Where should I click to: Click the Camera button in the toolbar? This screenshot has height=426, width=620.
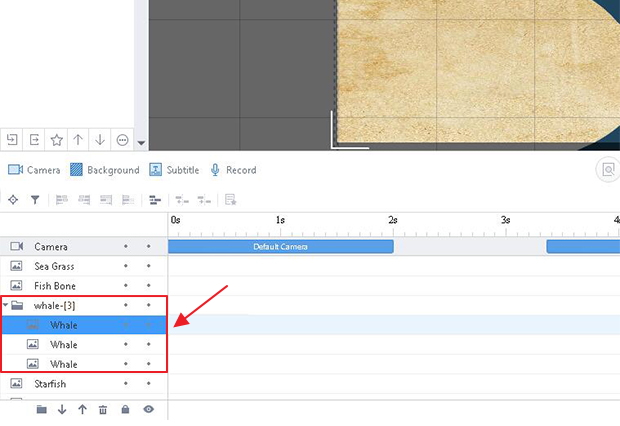tap(34, 170)
